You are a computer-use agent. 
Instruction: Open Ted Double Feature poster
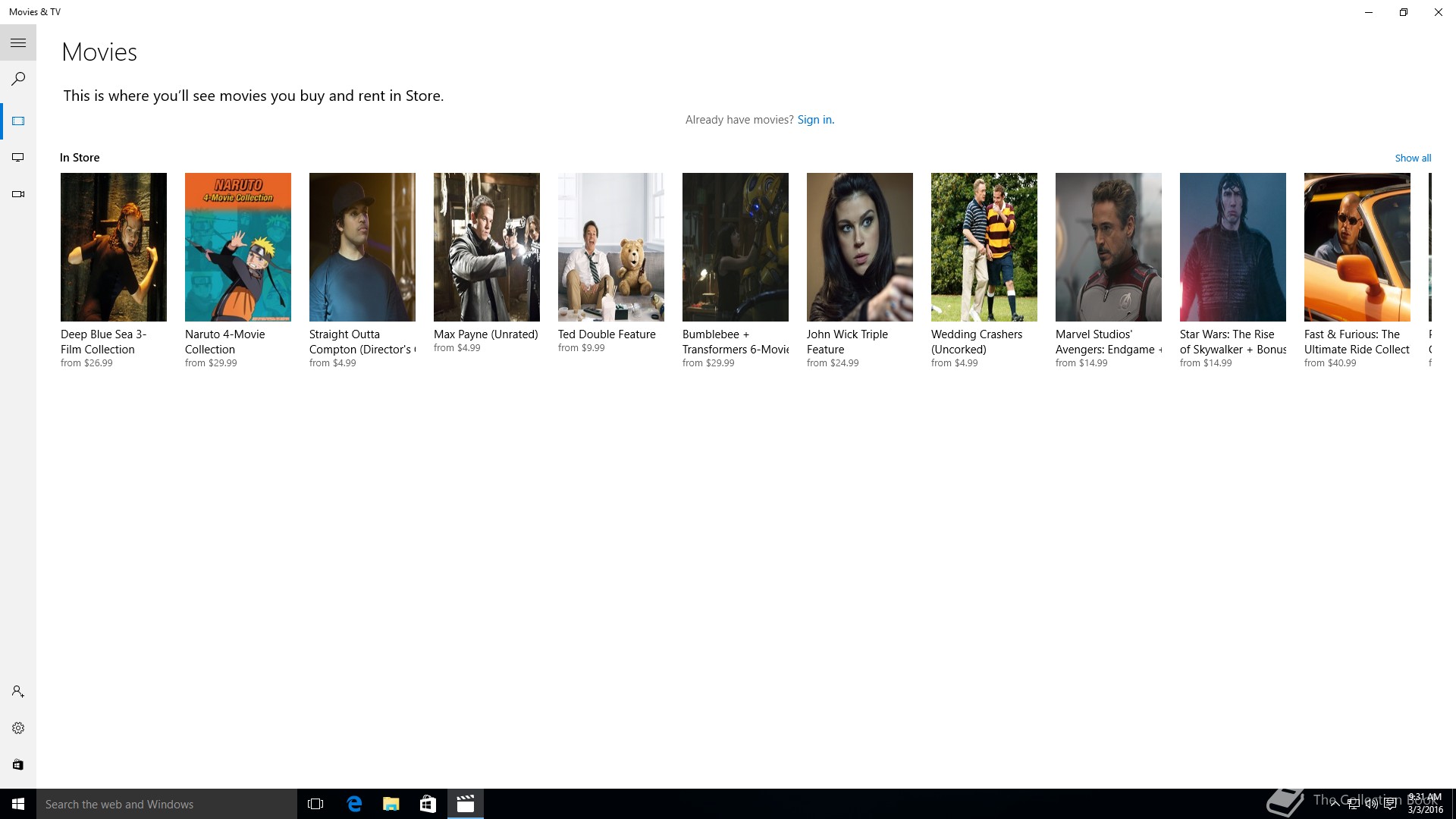[x=611, y=247]
